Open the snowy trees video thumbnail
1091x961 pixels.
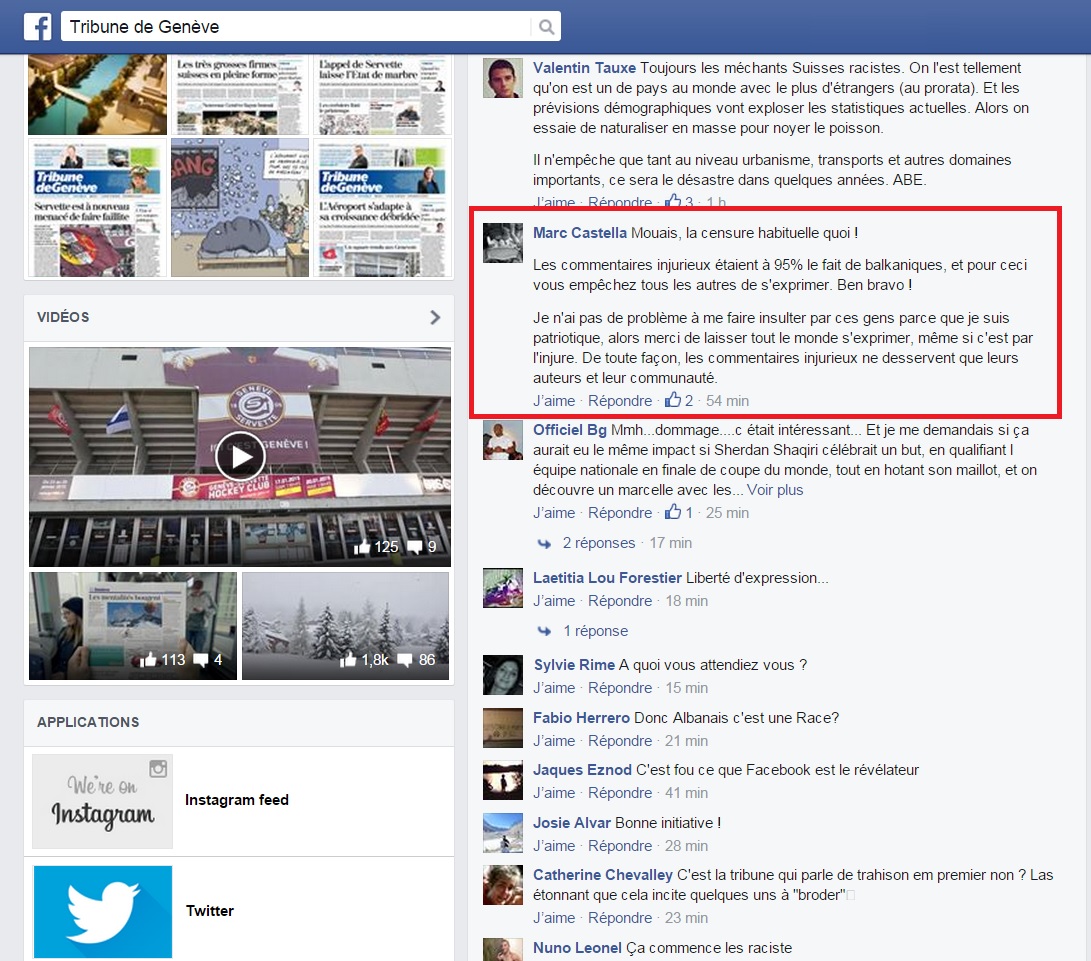point(345,625)
